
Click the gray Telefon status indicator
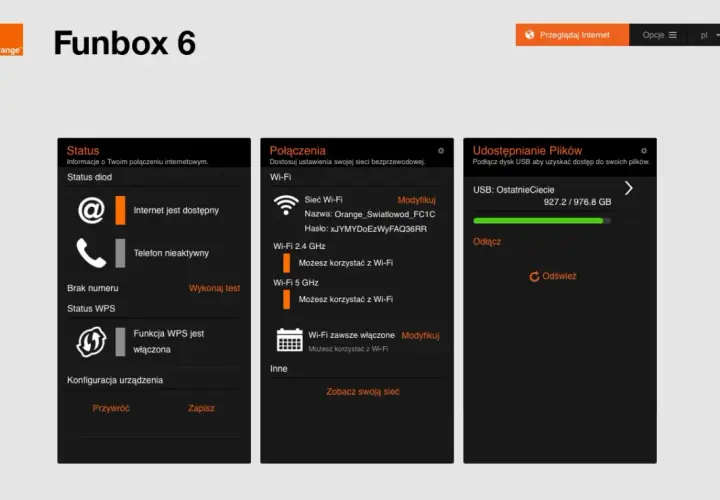coord(120,253)
